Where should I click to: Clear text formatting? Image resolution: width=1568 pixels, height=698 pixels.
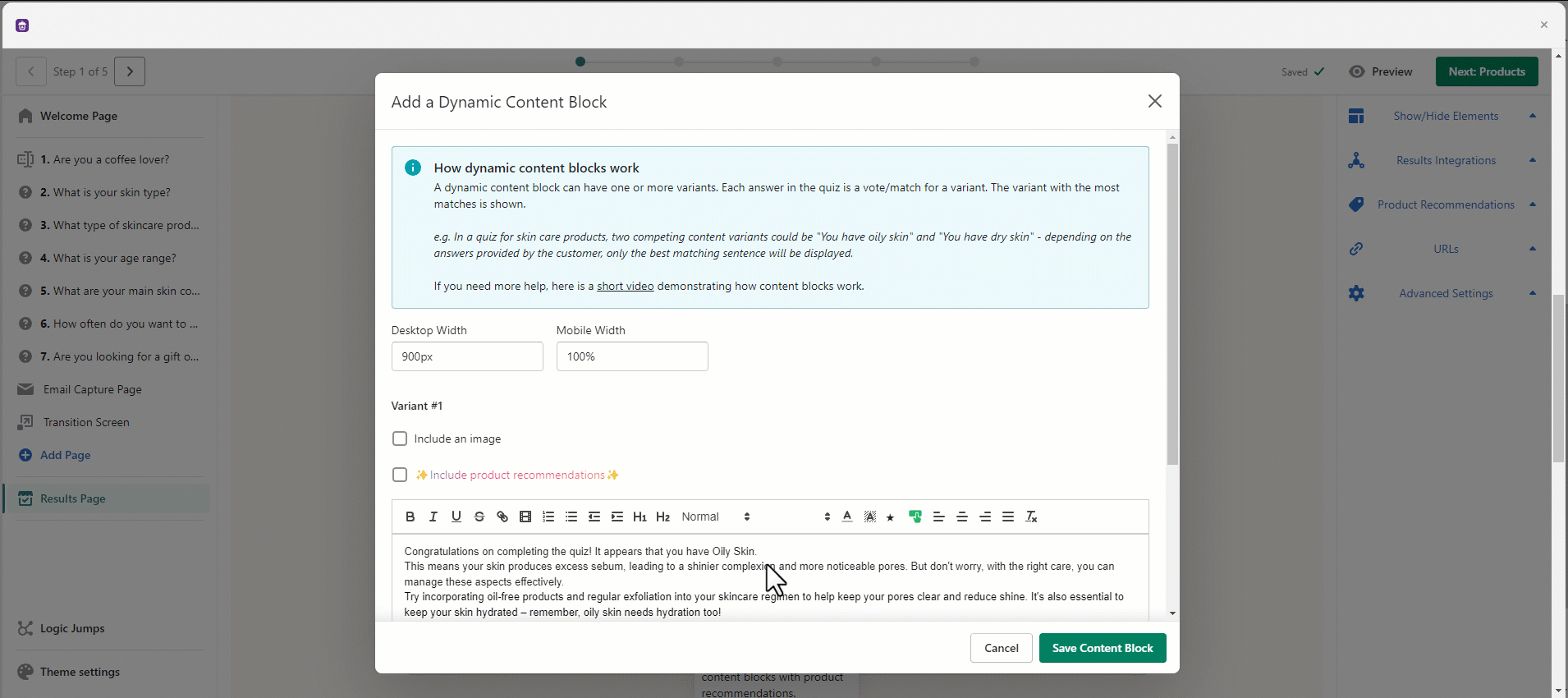pyautogui.click(x=1032, y=517)
